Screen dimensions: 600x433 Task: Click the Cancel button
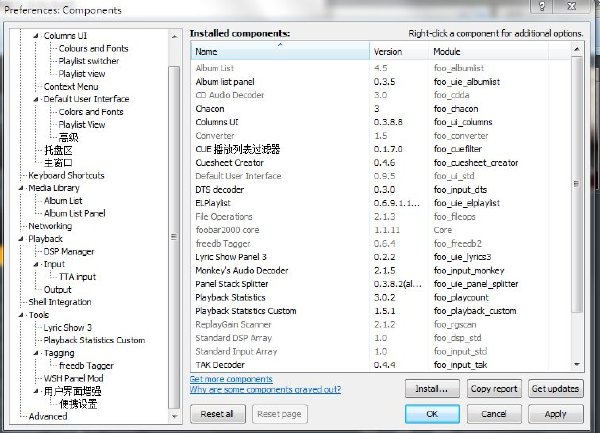click(494, 414)
